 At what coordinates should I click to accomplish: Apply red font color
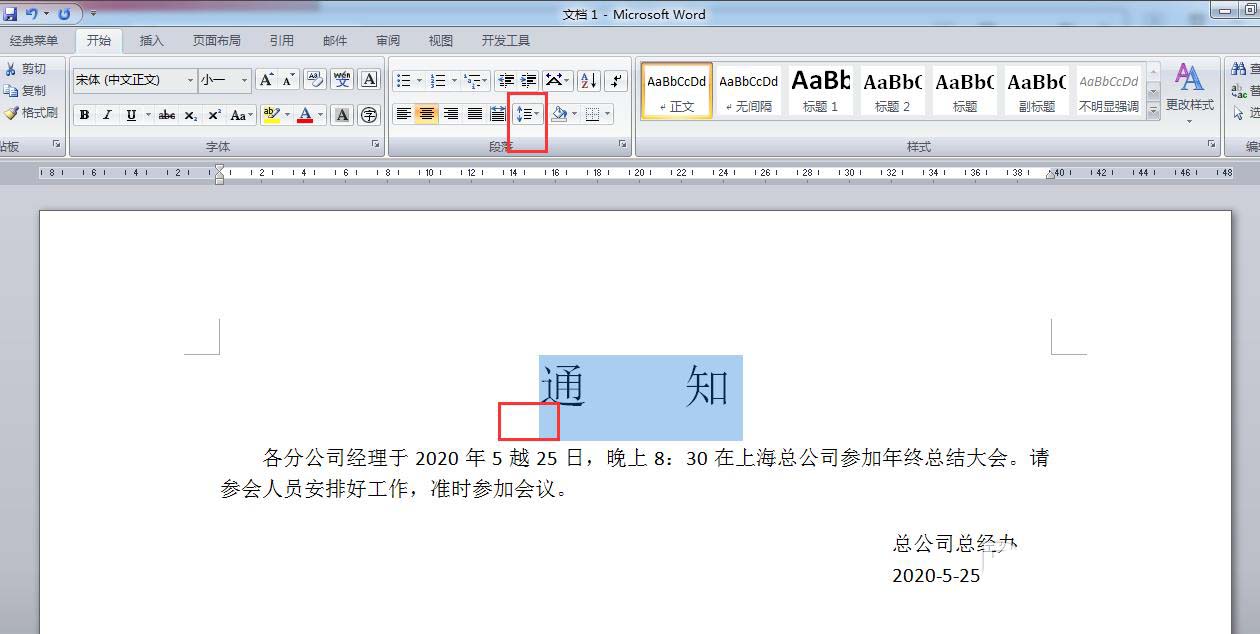(x=305, y=115)
